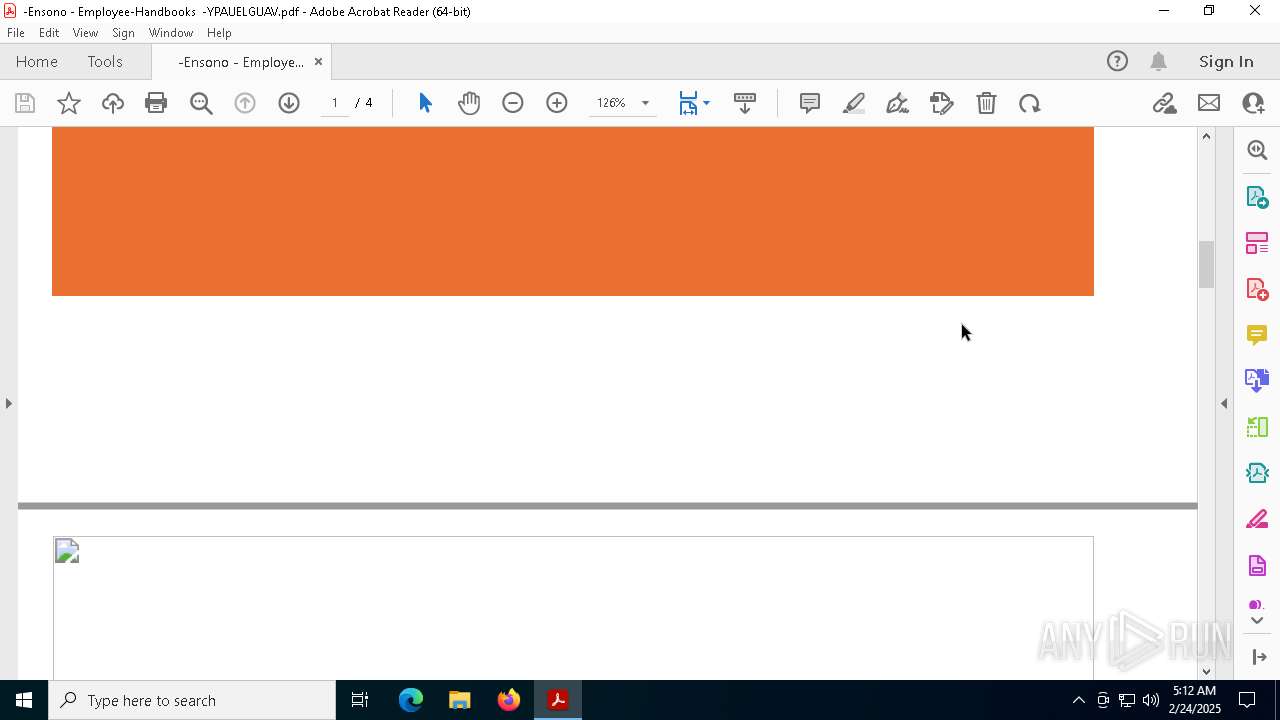Viewport: 1280px width, 720px height.
Task: Open the Comment tool in right pane
Action: pyautogui.click(x=1257, y=335)
